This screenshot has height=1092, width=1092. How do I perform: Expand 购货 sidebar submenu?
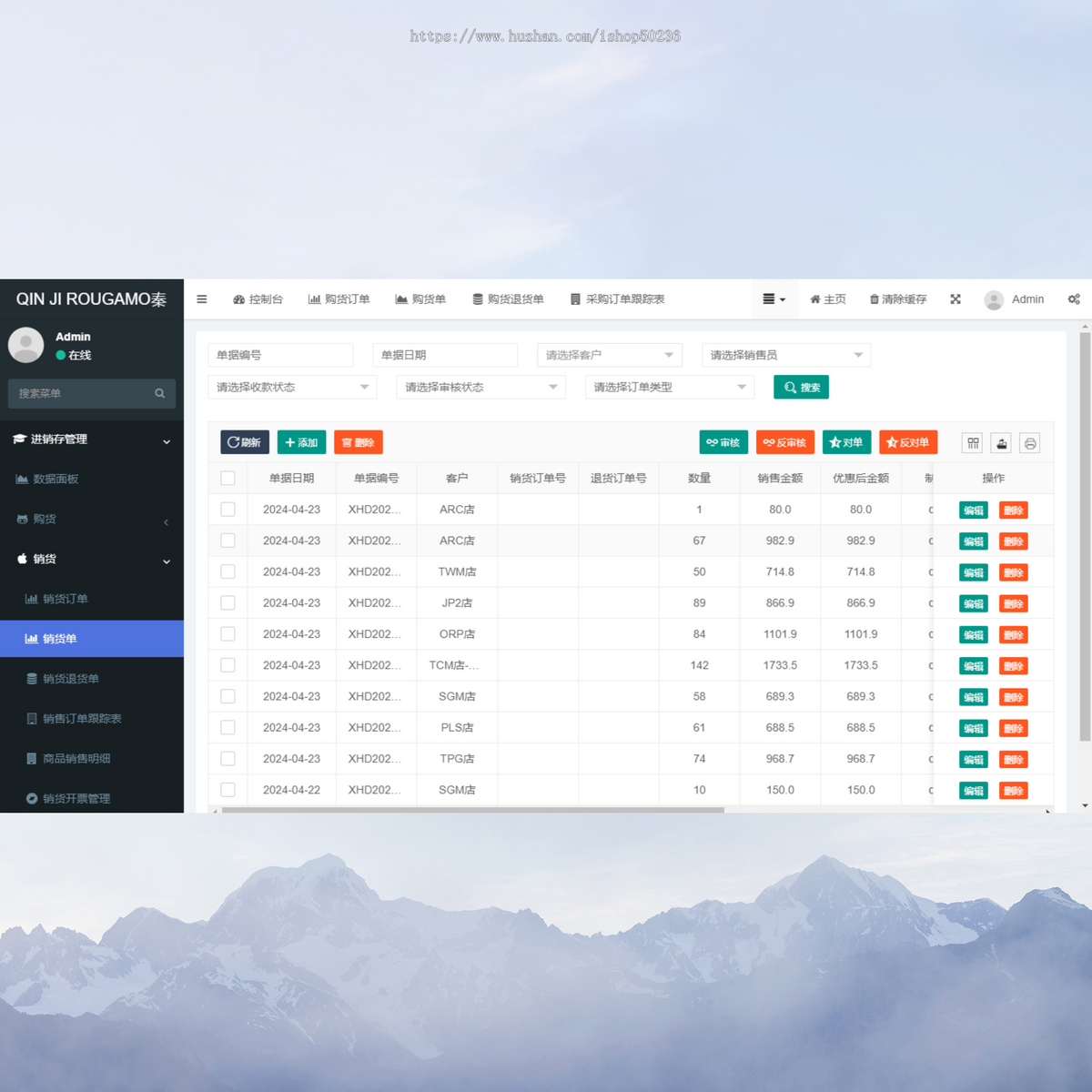coord(92,520)
